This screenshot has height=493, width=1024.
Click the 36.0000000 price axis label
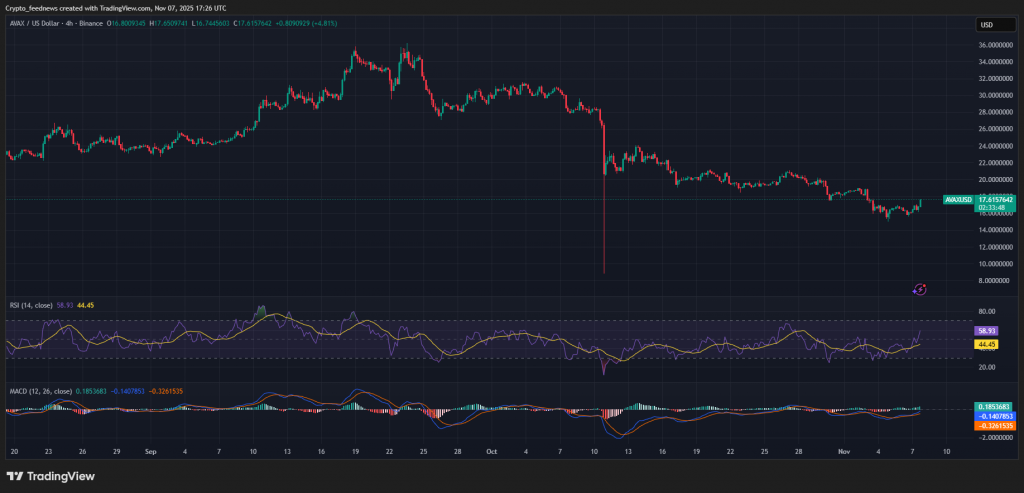996,45
